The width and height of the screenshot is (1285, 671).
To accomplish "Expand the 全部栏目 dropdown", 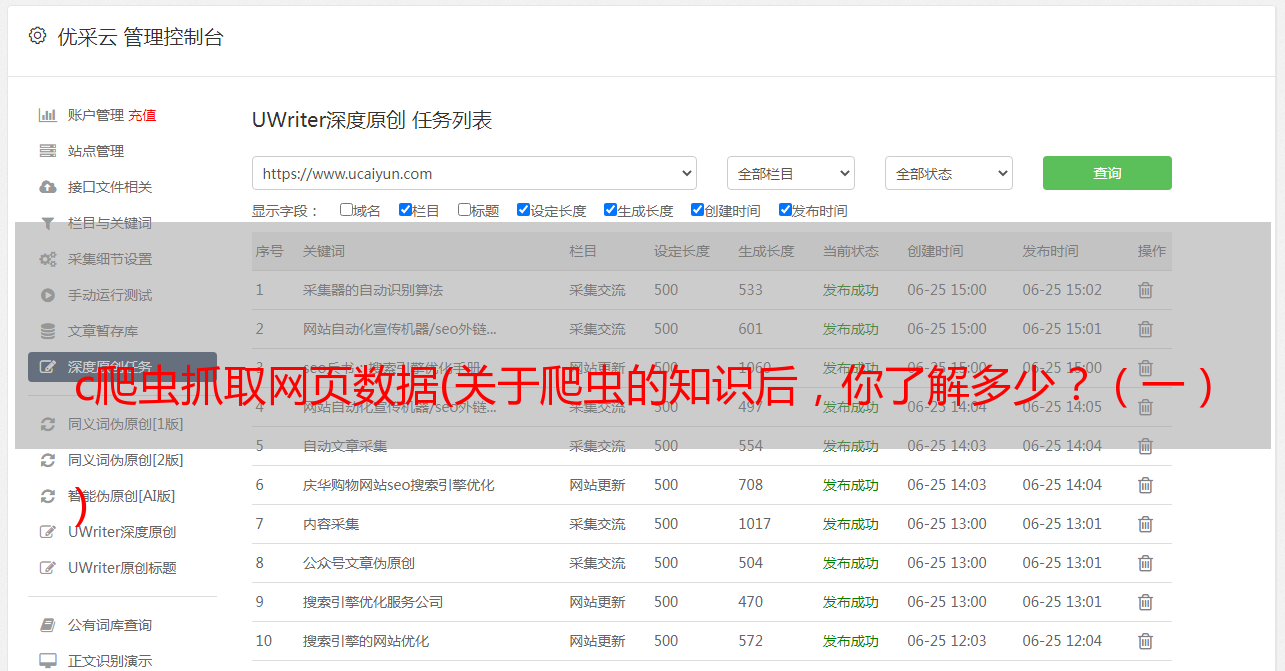I will 790,173.
